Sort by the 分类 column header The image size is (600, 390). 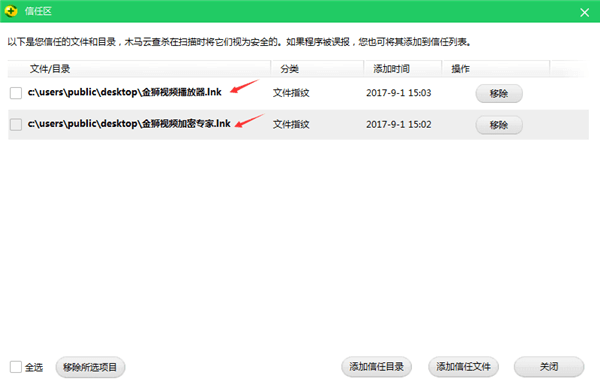pyautogui.click(x=318, y=69)
